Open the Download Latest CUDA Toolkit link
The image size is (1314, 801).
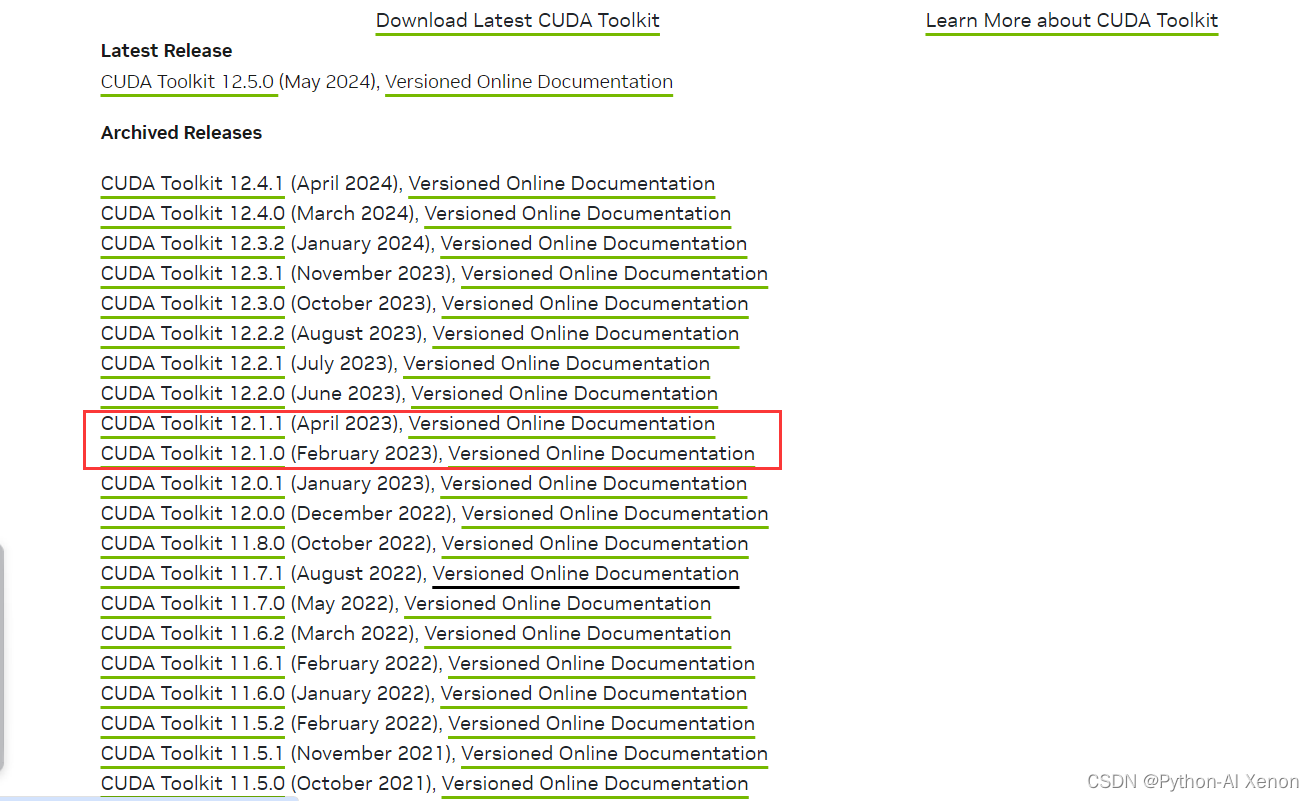point(518,21)
